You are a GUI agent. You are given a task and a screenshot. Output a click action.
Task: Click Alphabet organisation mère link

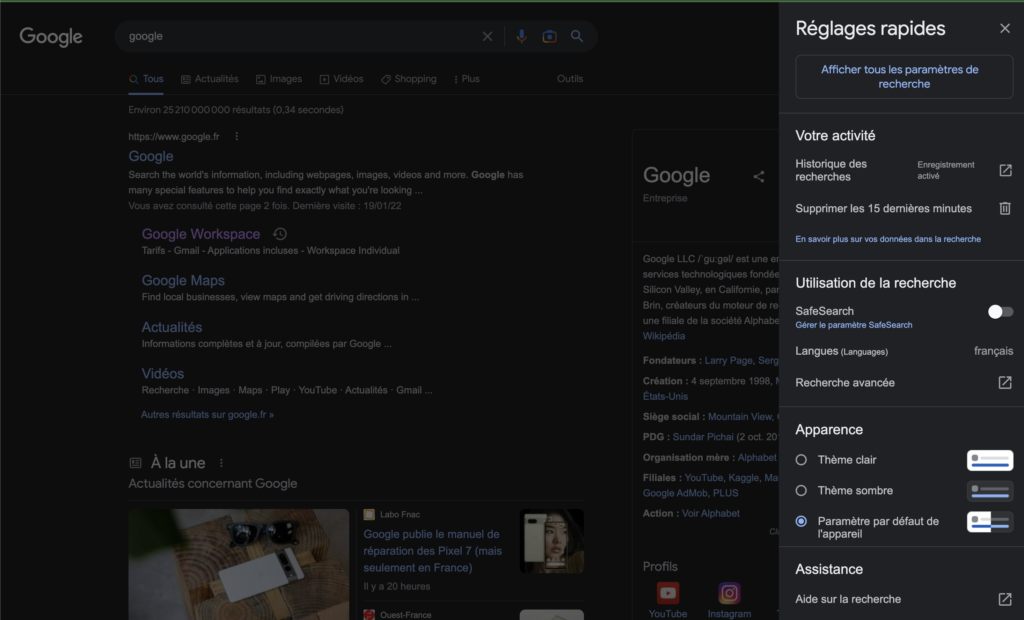tap(757, 457)
